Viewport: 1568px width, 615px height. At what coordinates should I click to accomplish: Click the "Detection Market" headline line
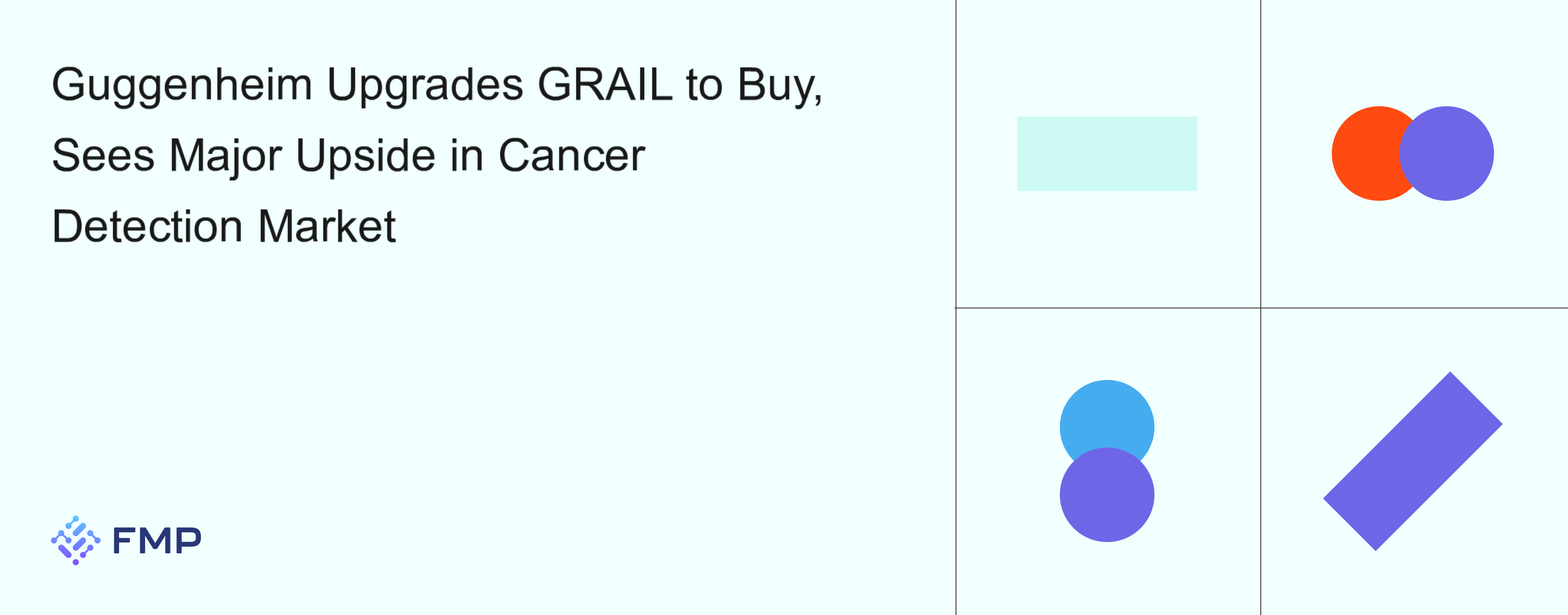[224, 226]
